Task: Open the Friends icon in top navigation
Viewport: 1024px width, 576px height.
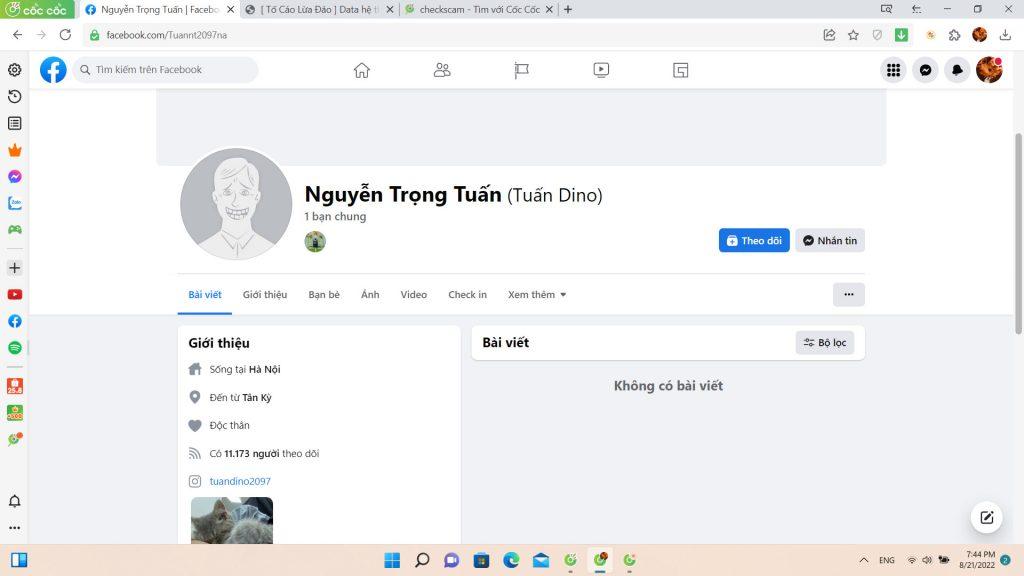Action: 441,70
